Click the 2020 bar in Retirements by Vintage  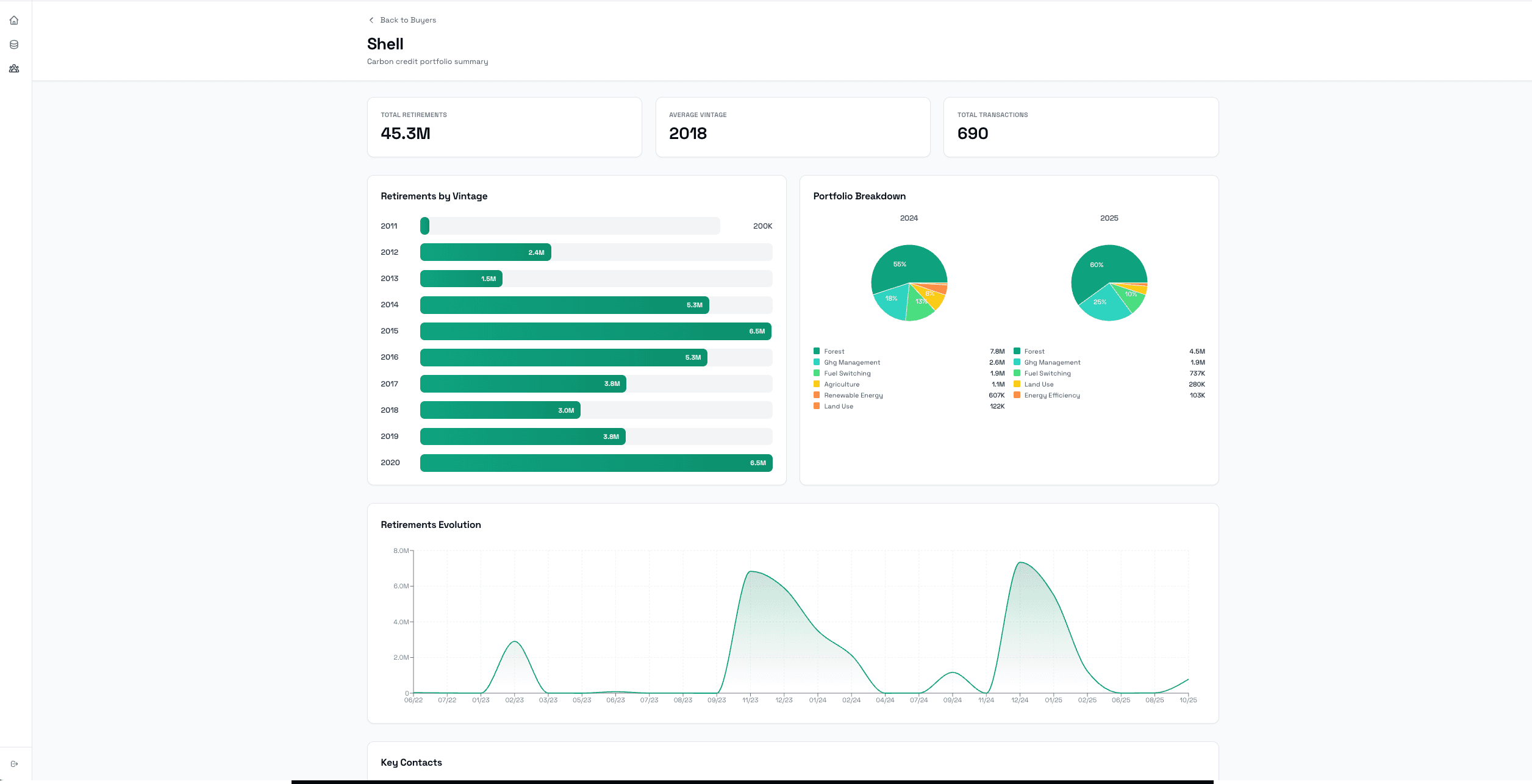click(595, 463)
